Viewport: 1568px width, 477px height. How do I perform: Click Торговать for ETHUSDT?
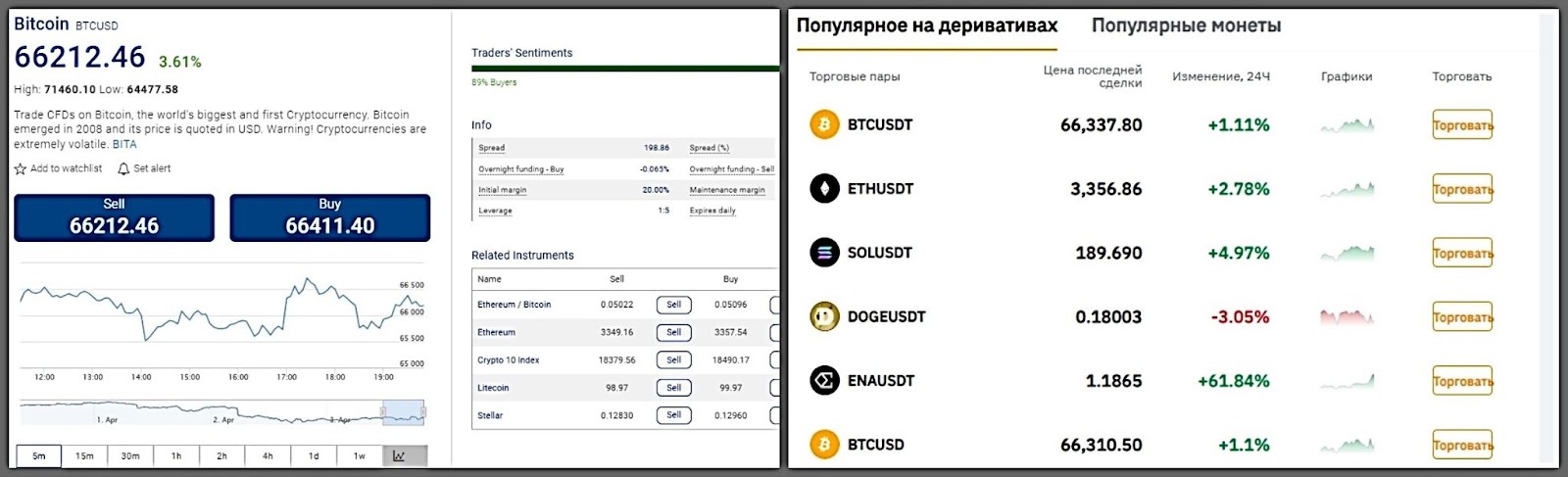click(1462, 189)
